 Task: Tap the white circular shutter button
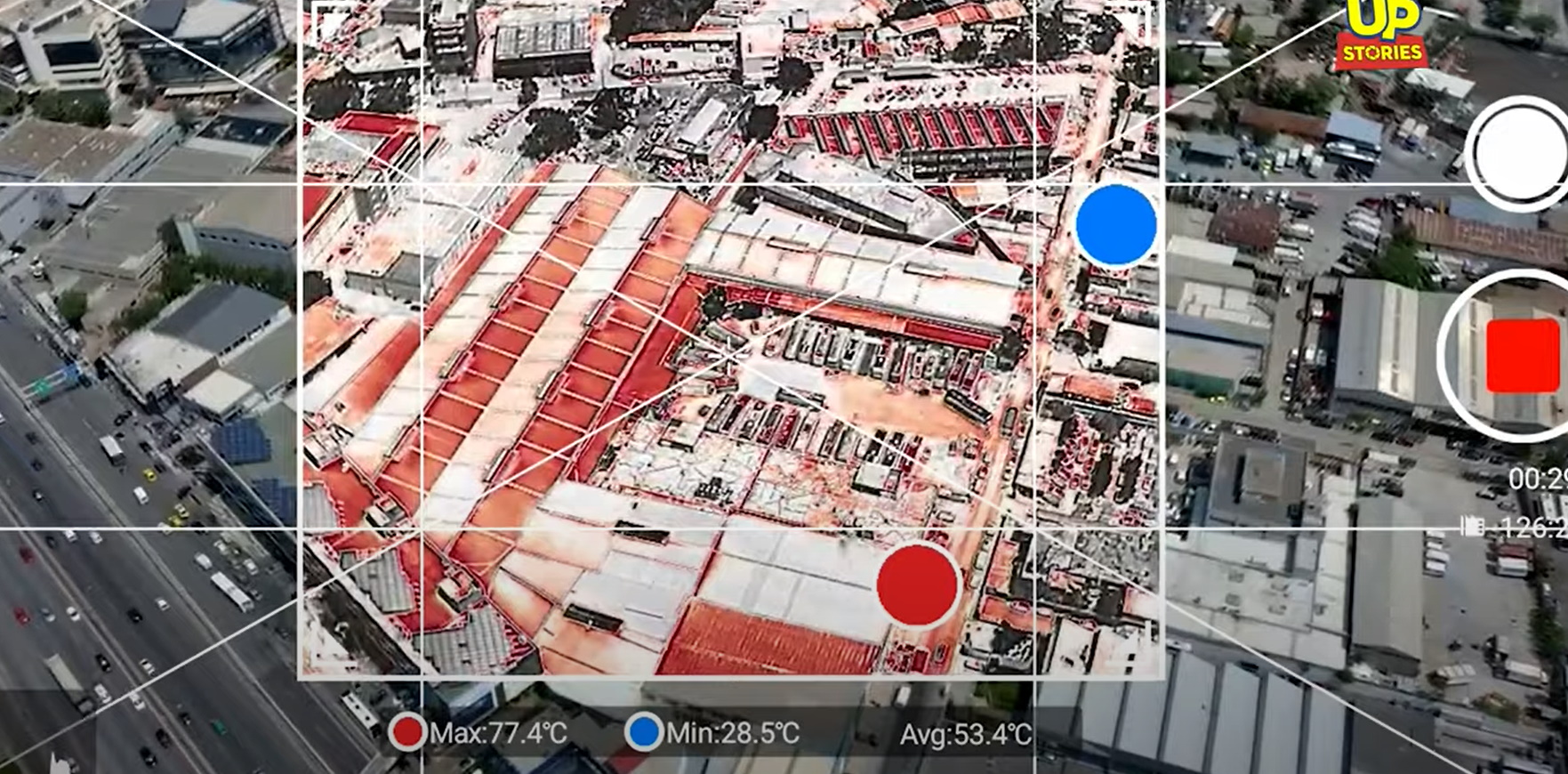pyautogui.click(x=1517, y=154)
